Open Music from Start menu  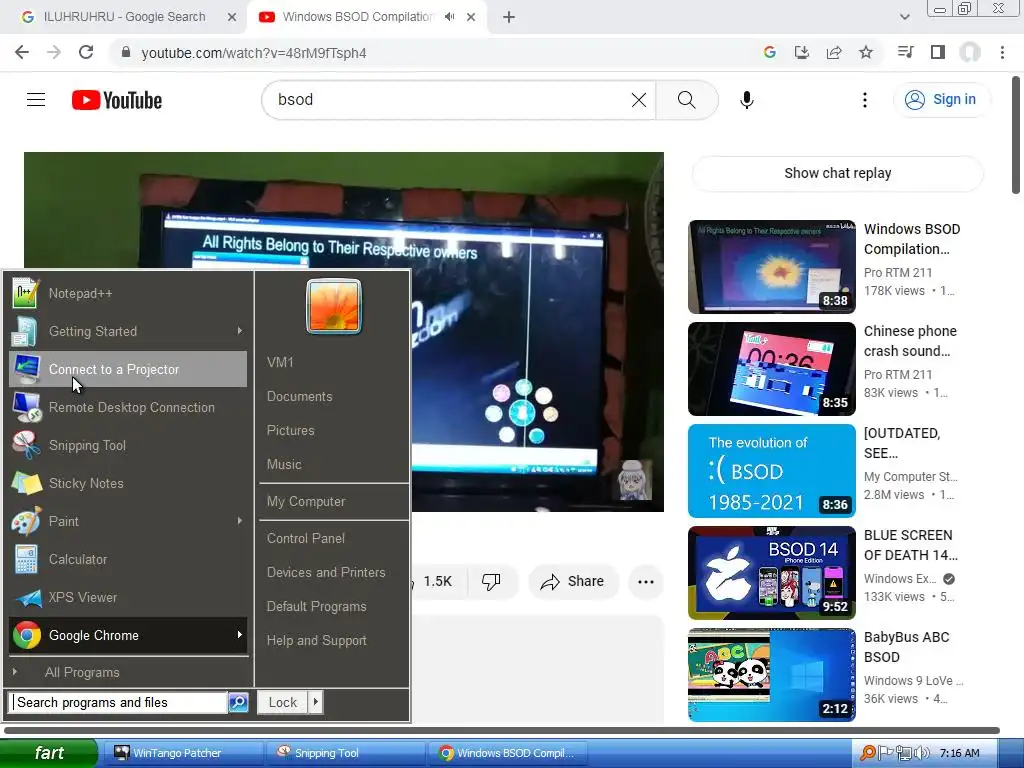coord(284,464)
